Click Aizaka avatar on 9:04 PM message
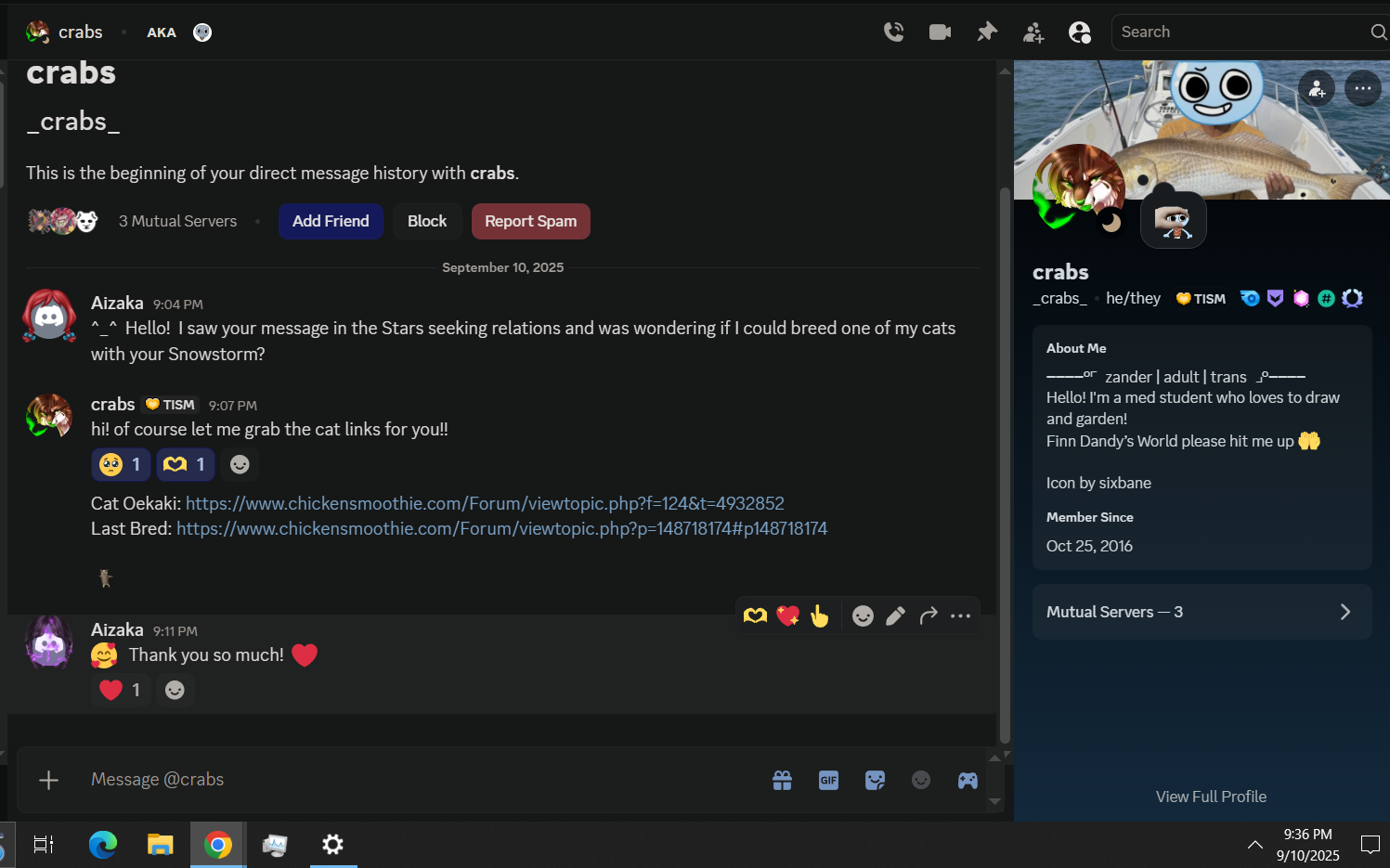Image resolution: width=1390 pixels, height=868 pixels. [49, 317]
